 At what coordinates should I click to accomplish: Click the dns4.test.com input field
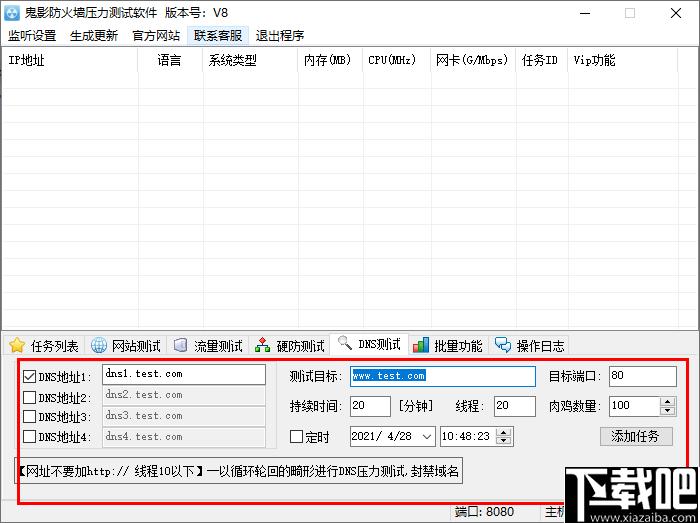pyautogui.click(x=184, y=436)
